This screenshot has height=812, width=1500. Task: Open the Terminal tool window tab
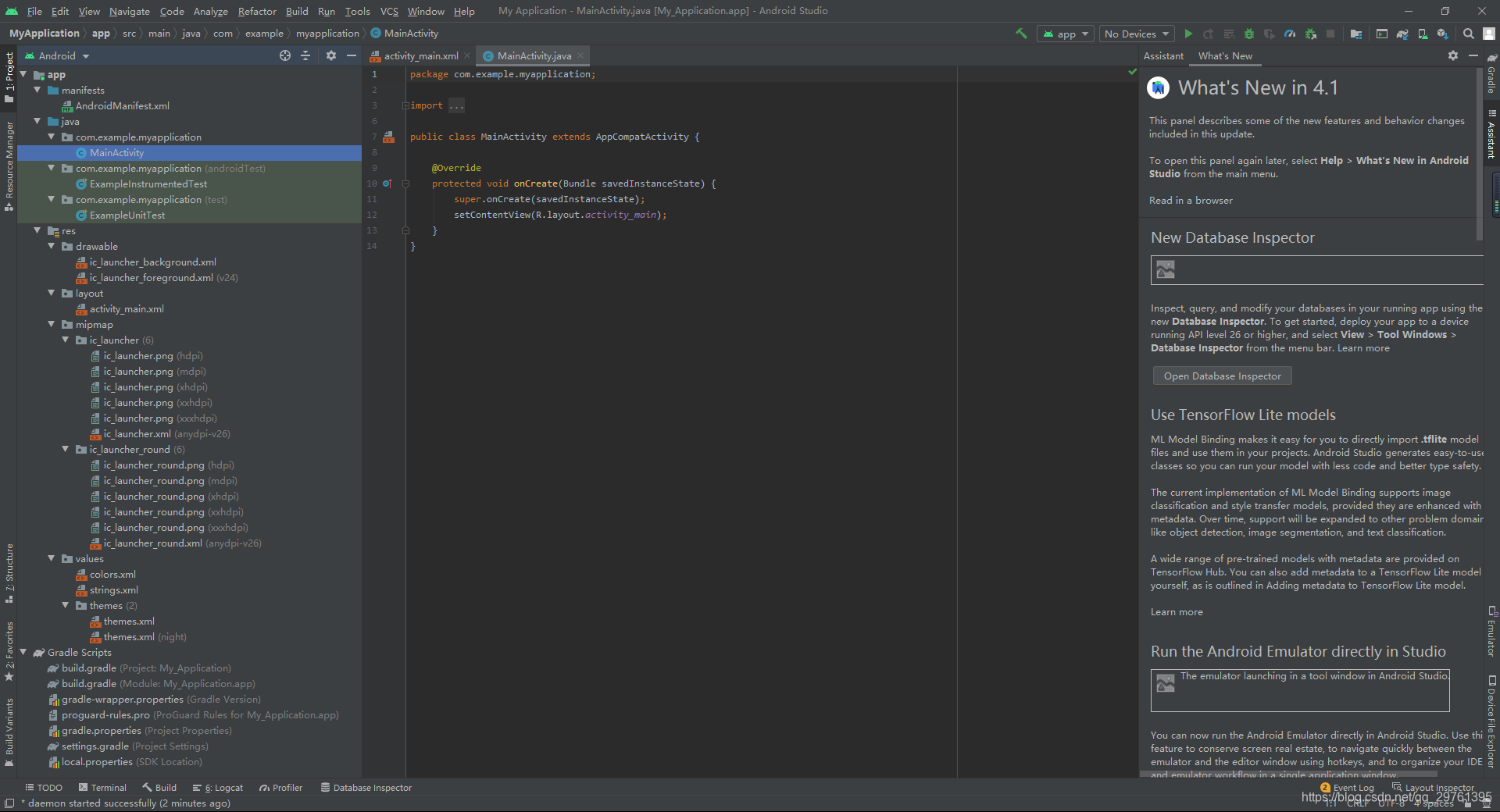(x=102, y=788)
